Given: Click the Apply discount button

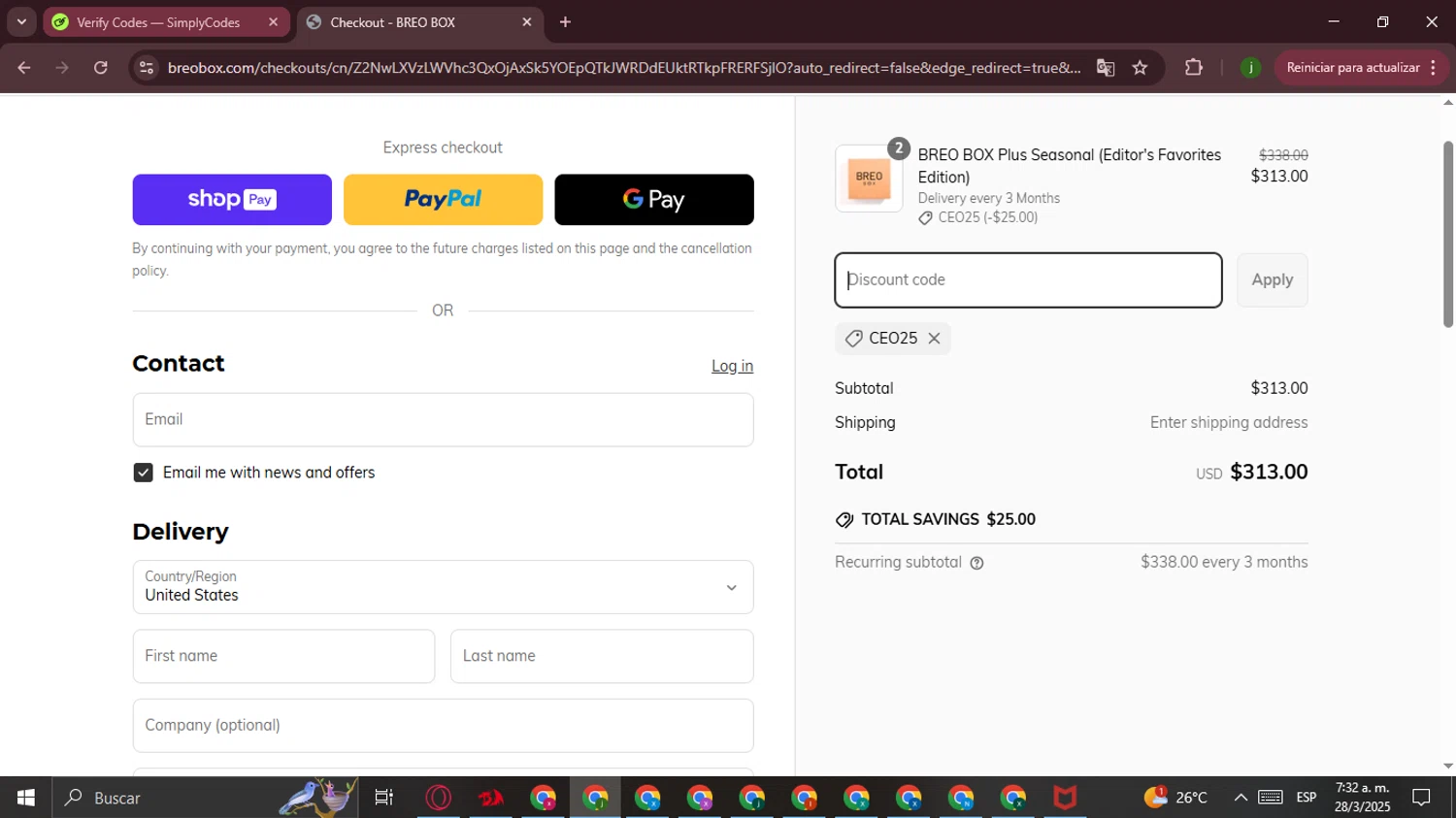Looking at the screenshot, I should coord(1273,280).
